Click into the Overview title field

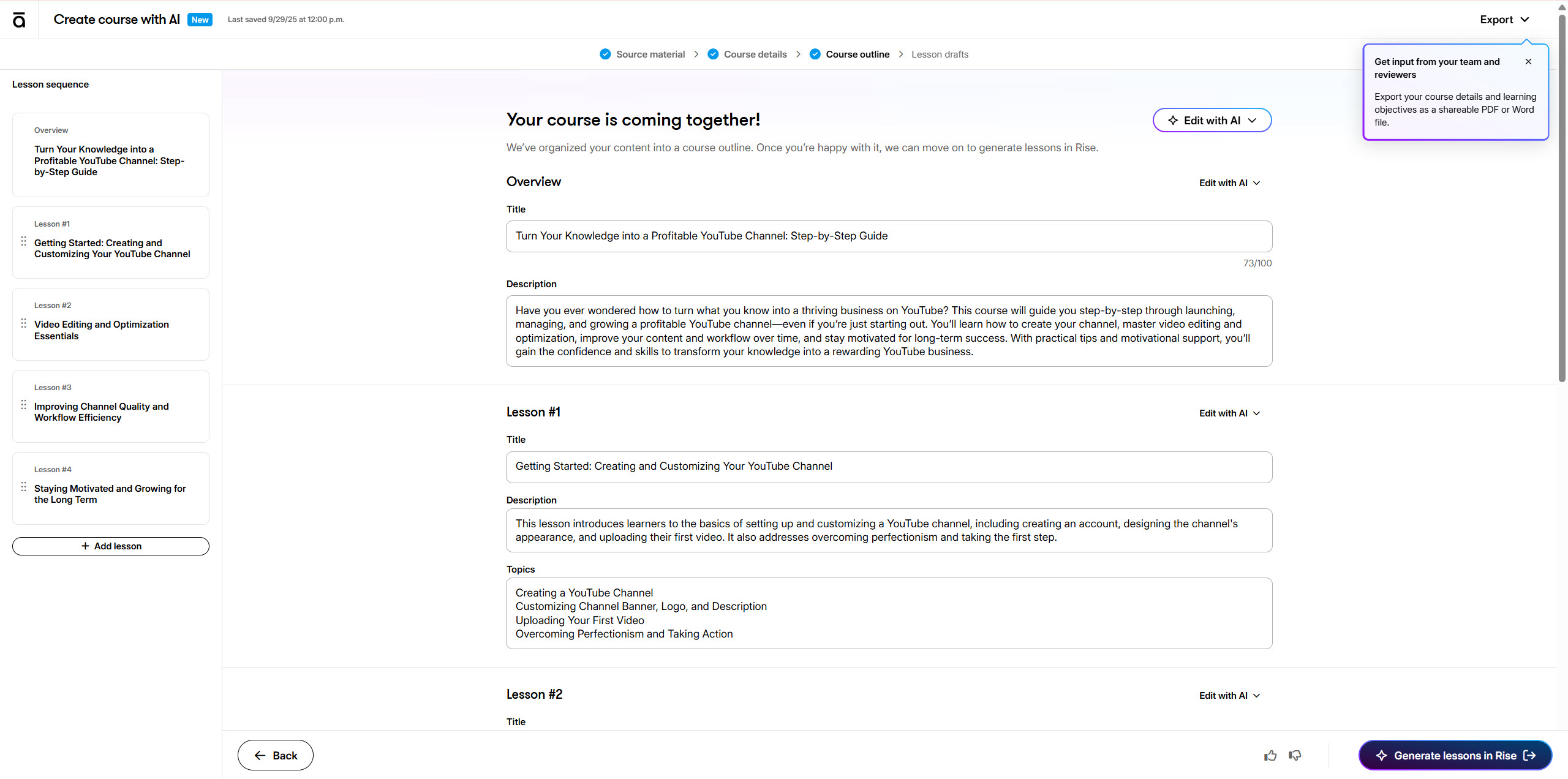coord(888,236)
